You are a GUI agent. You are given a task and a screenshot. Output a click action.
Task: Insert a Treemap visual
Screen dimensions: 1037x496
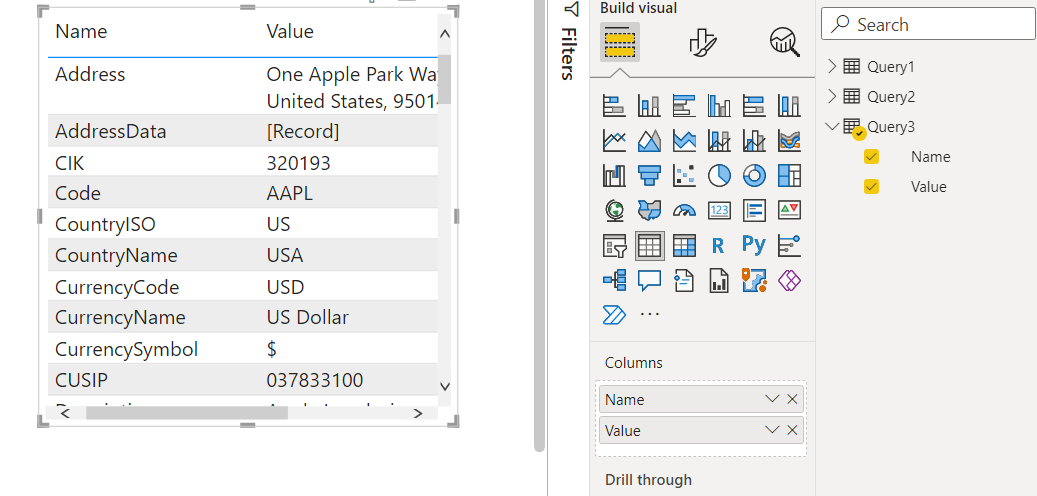pos(789,175)
